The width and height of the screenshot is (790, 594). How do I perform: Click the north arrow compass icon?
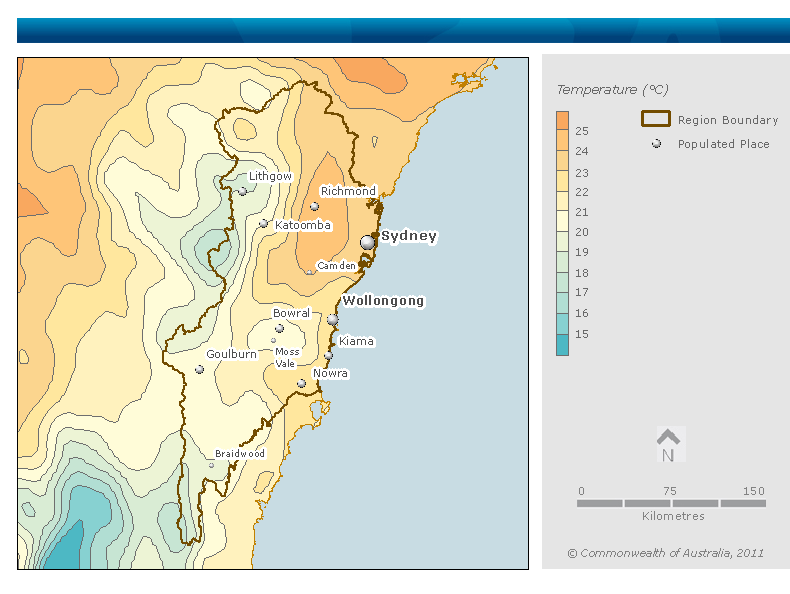click(668, 445)
